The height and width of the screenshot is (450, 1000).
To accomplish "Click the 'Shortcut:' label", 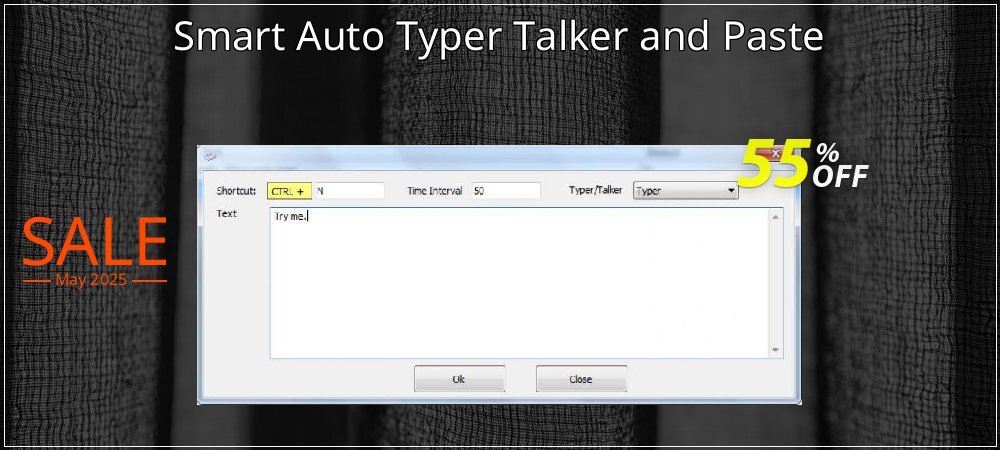I will pos(236,191).
